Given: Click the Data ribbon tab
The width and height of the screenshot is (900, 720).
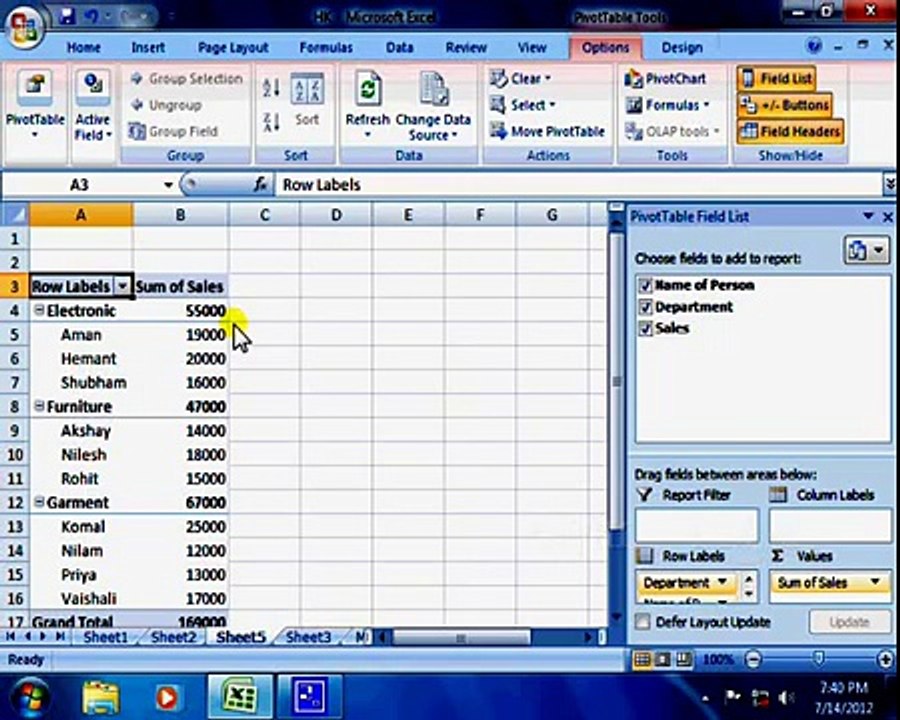Looking at the screenshot, I should [x=399, y=48].
